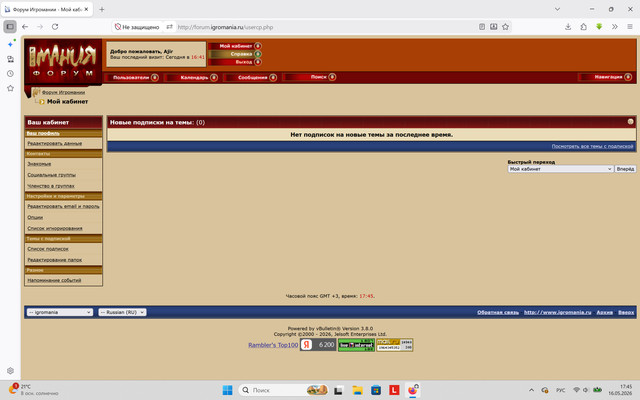Open 'Архив' footer link

[604, 312]
